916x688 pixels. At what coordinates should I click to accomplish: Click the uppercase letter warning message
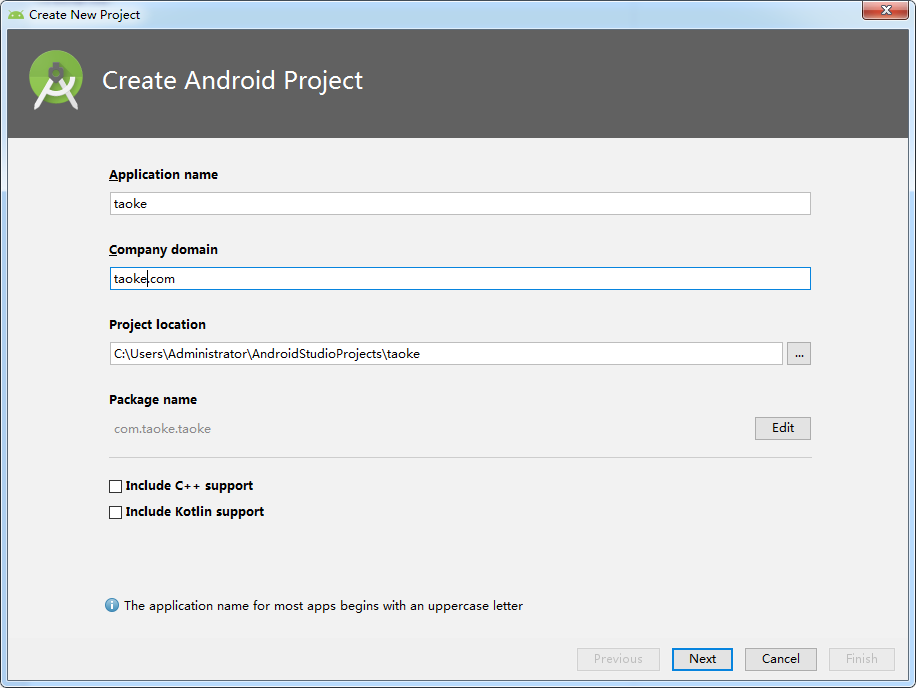(x=323, y=606)
